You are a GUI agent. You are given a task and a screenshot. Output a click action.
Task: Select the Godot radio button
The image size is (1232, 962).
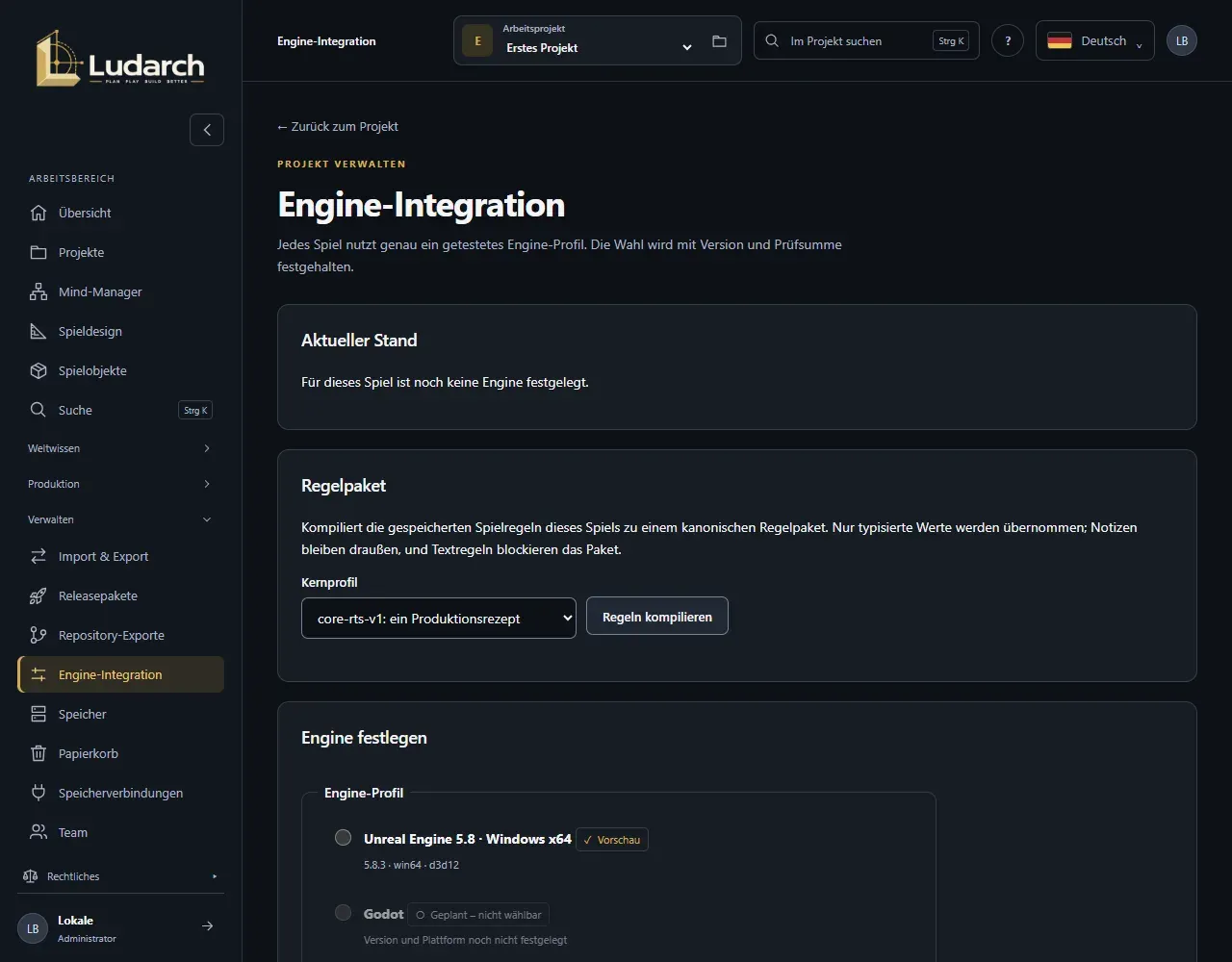click(343, 913)
